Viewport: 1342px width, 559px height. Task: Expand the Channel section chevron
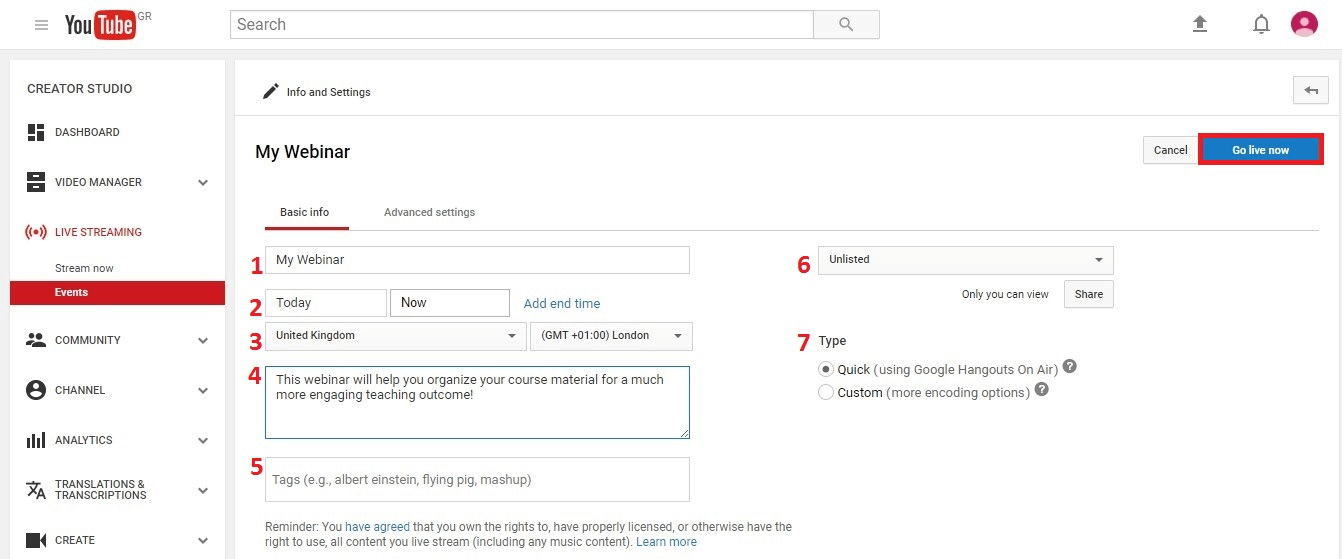point(203,391)
